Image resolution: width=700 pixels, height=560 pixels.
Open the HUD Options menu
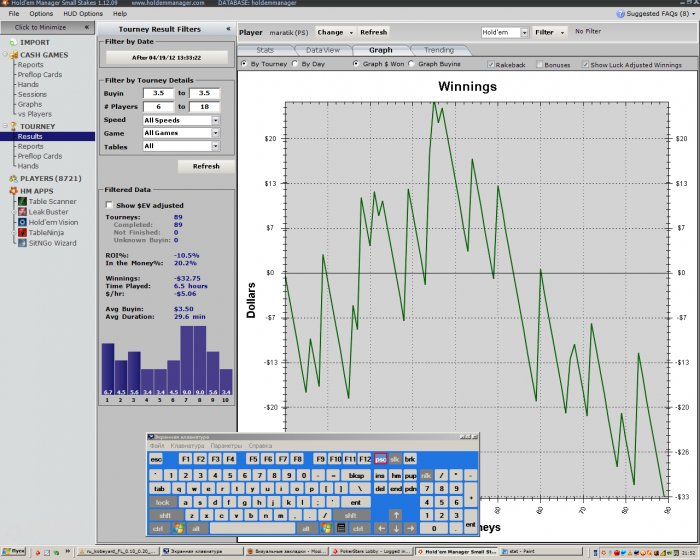[x=82, y=14]
